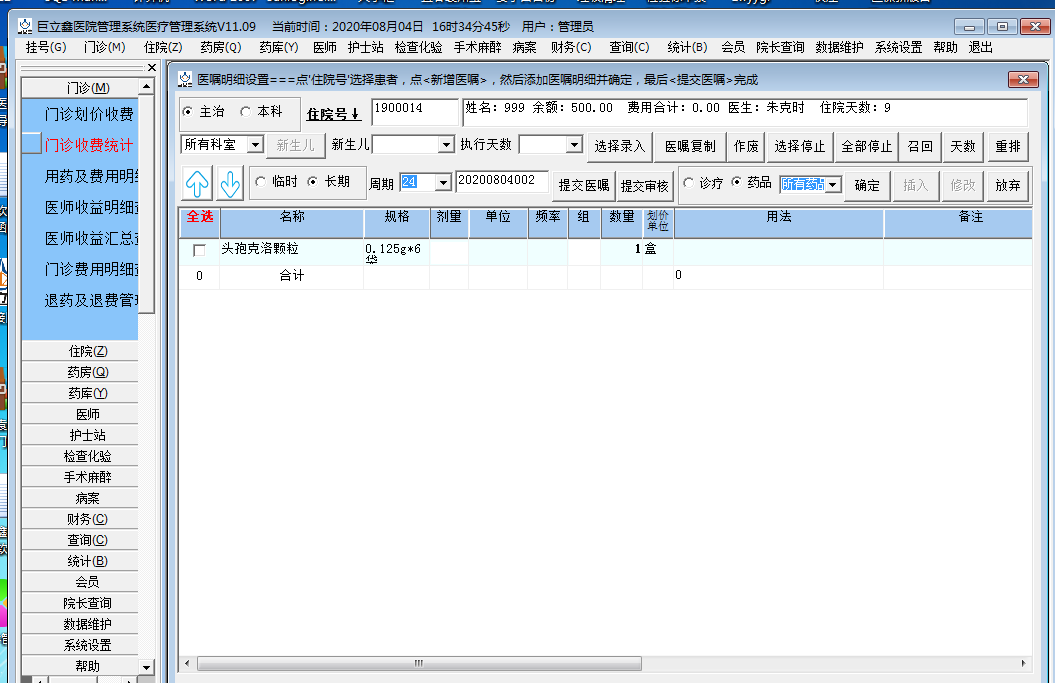Move the order up with the blue up arrow

[196, 183]
